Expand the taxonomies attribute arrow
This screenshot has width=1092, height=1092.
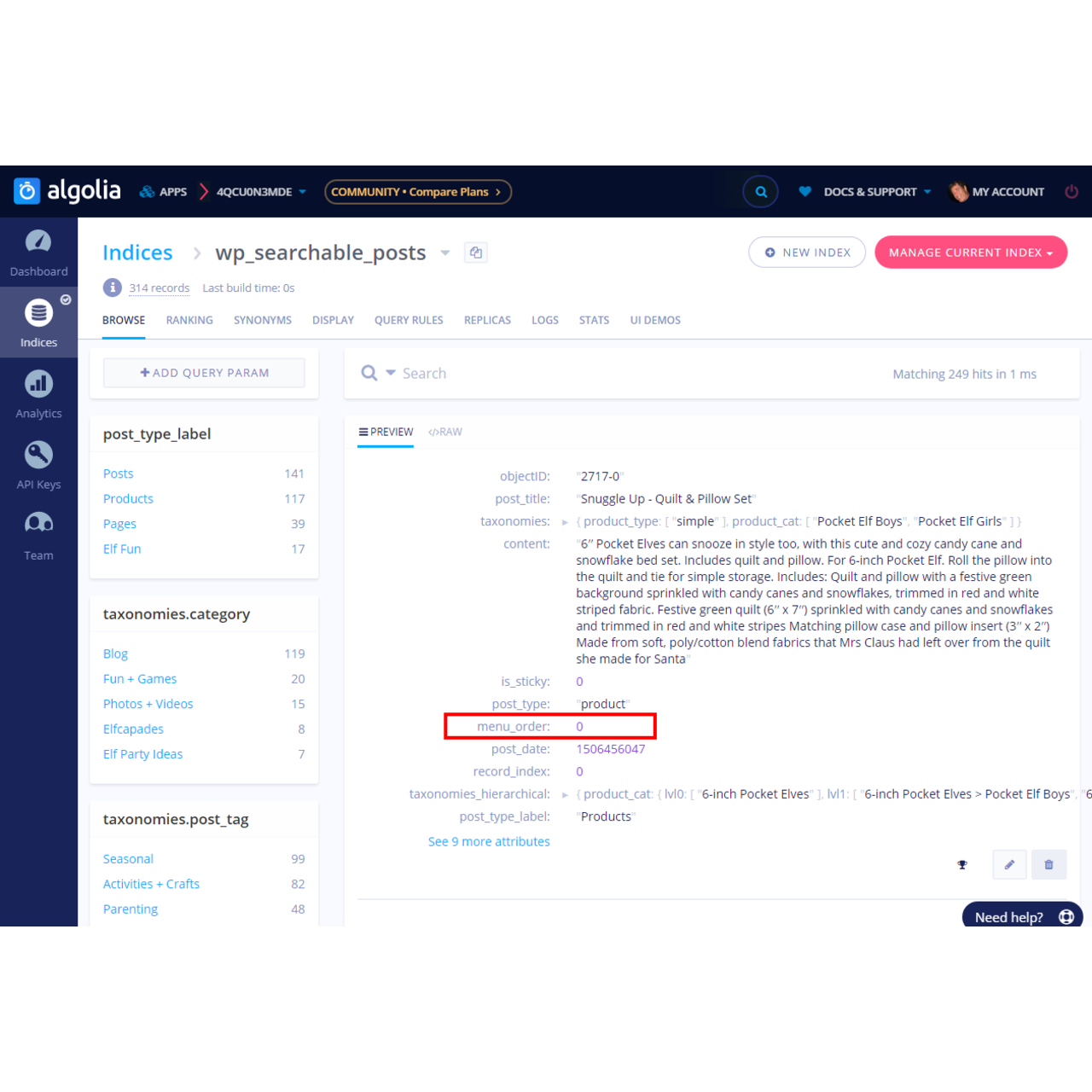565,521
